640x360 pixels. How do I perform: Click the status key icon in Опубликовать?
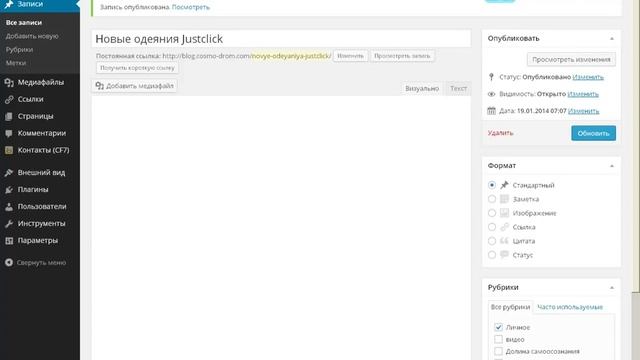coord(491,77)
